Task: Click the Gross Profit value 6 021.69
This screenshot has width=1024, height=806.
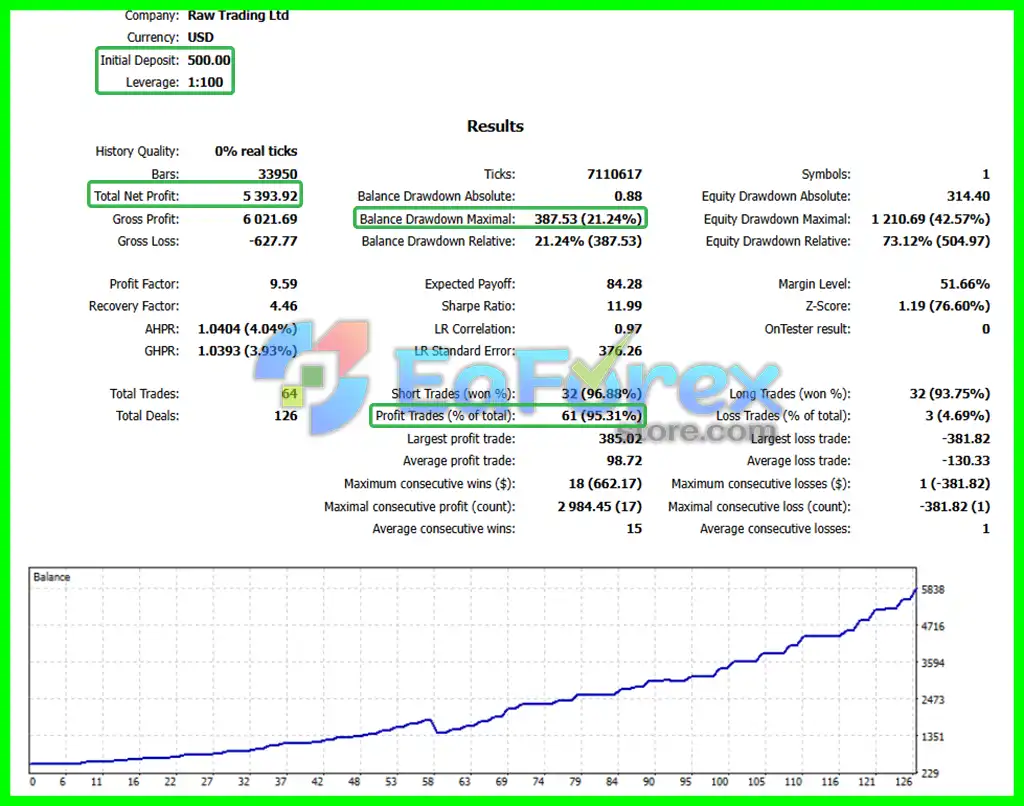Action: (270, 219)
